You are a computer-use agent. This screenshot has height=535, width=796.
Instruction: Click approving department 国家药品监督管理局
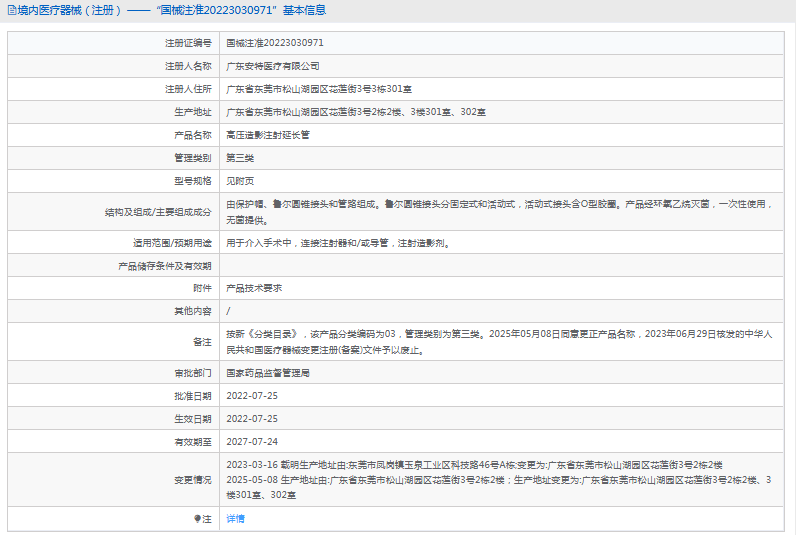pyautogui.click(x=267, y=372)
